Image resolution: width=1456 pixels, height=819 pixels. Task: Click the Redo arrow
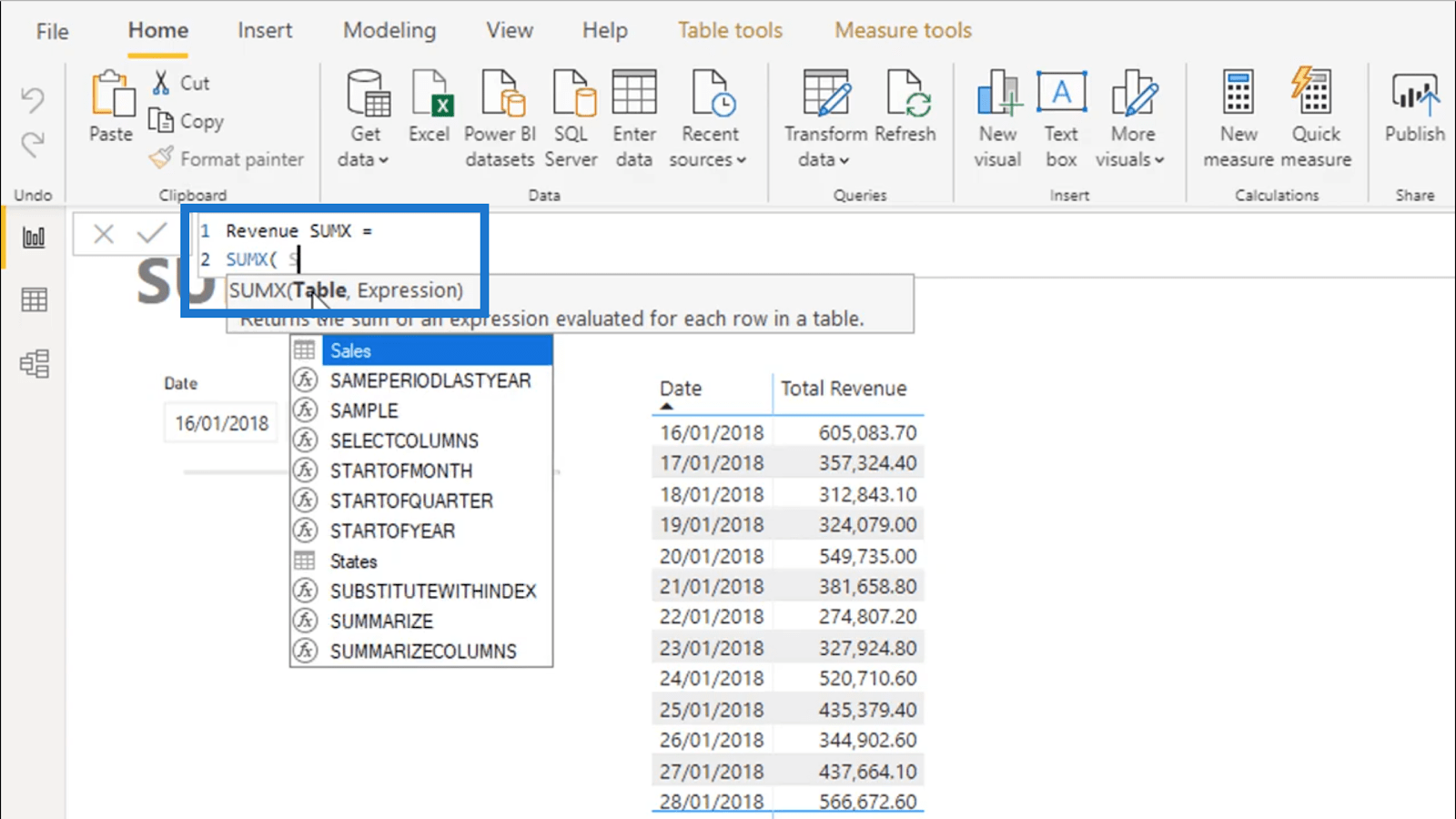33,144
